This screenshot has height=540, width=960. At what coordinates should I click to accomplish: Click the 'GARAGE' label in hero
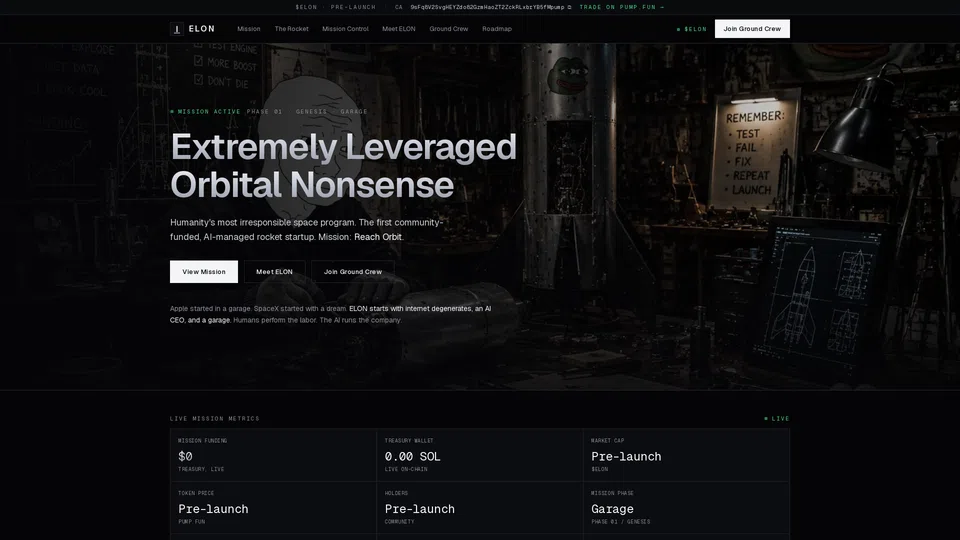click(x=354, y=111)
